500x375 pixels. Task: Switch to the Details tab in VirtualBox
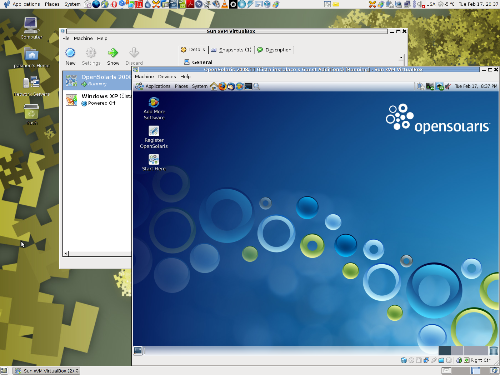point(193,50)
